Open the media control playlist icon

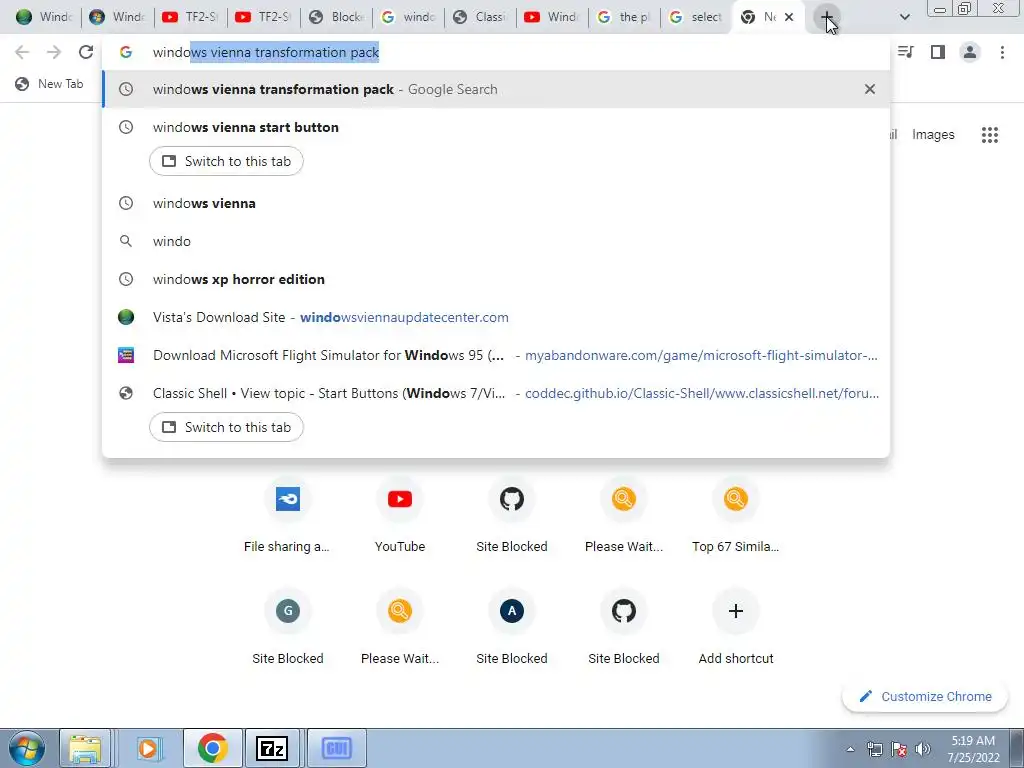pyautogui.click(x=906, y=52)
